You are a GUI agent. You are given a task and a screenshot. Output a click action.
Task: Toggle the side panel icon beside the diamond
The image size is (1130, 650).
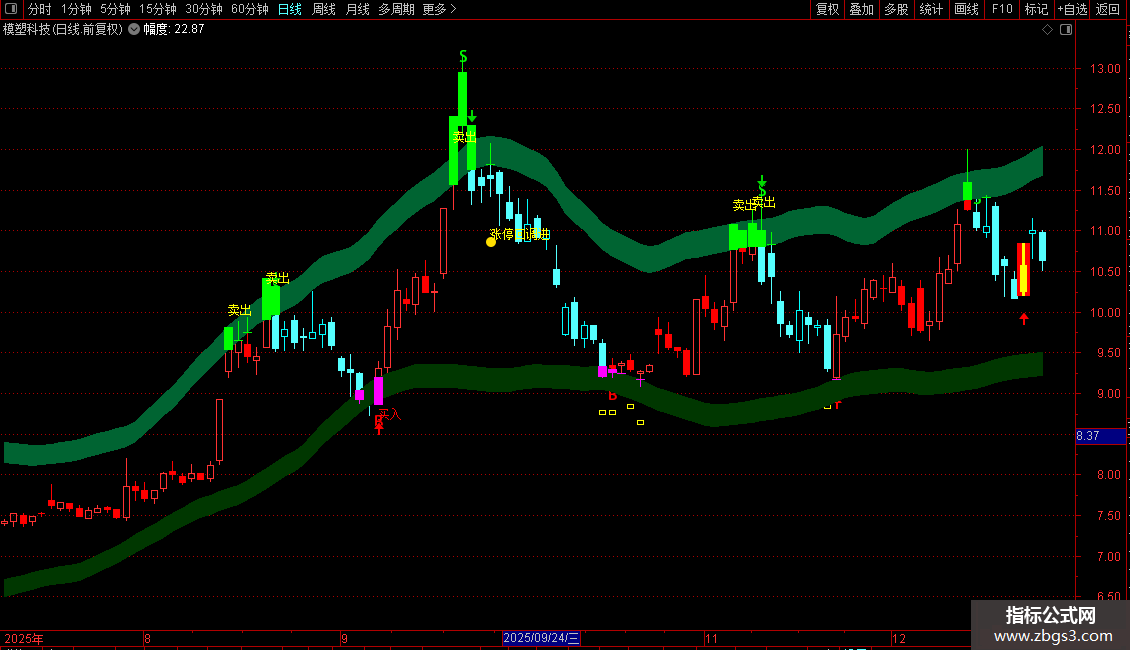[x=1066, y=30]
